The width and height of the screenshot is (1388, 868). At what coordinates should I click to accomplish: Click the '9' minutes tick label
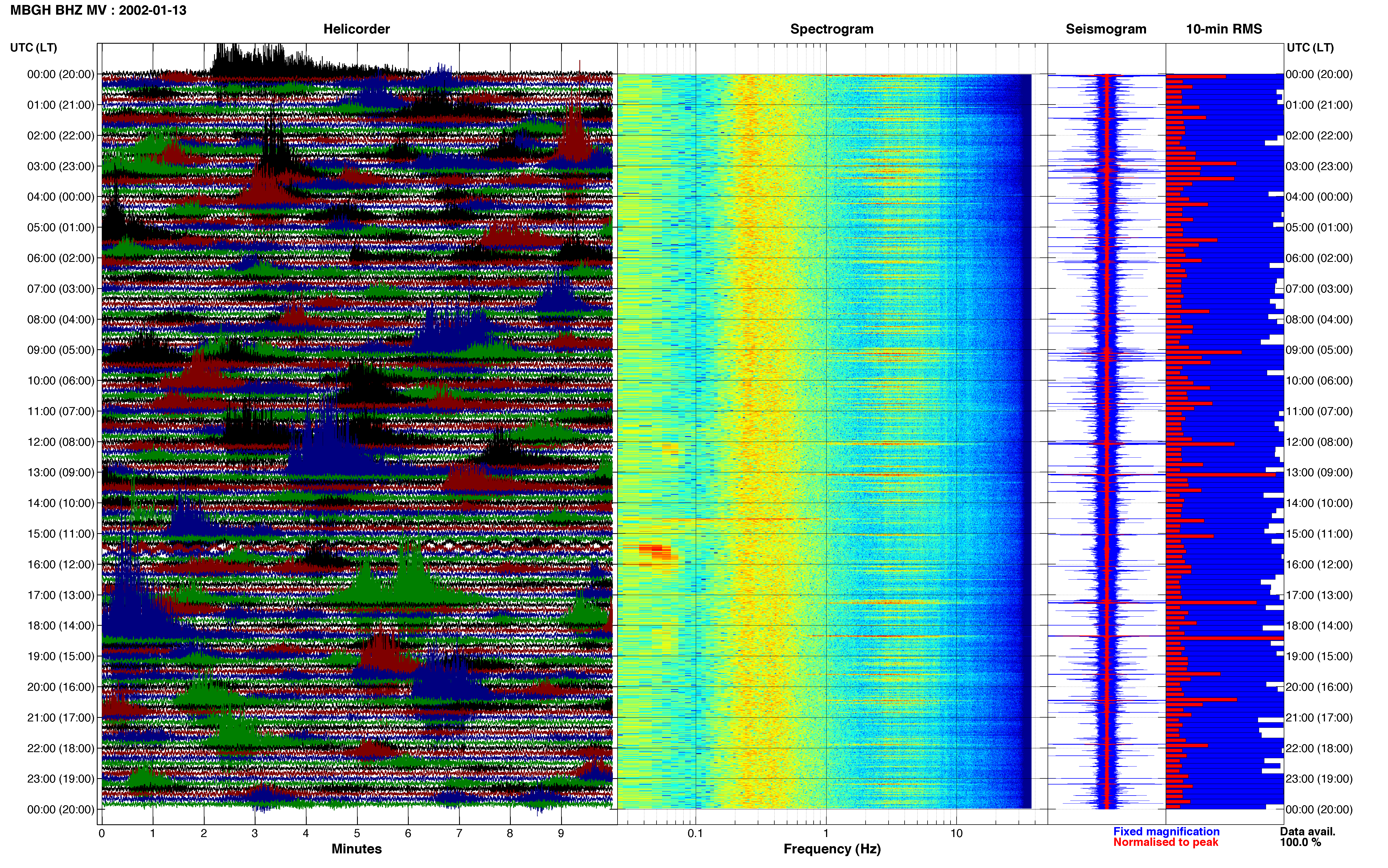coord(561,833)
